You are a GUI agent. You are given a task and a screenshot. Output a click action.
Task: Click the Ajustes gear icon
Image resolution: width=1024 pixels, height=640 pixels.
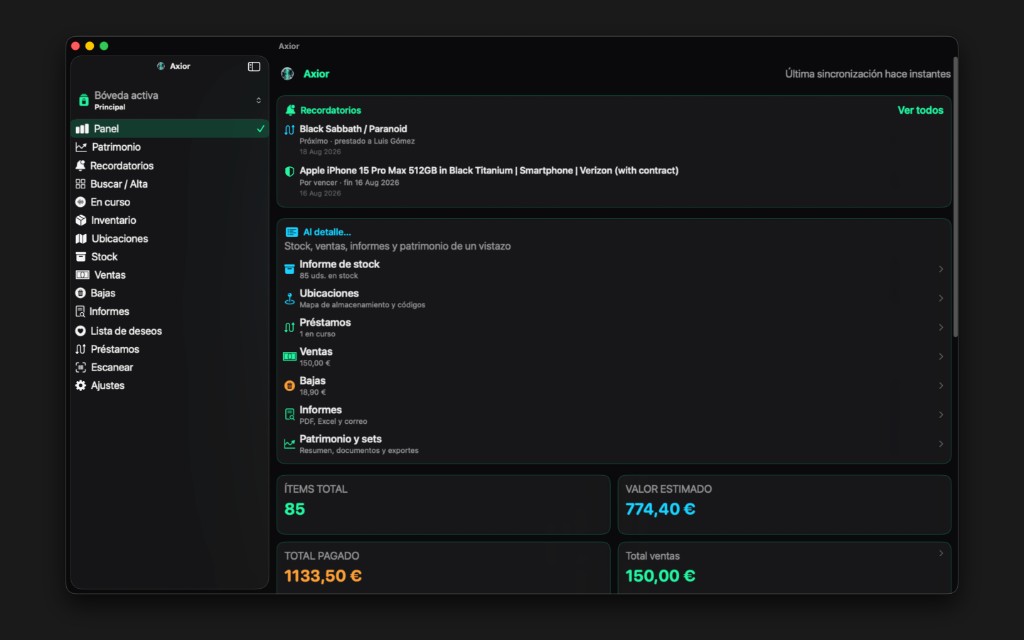(80, 385)
